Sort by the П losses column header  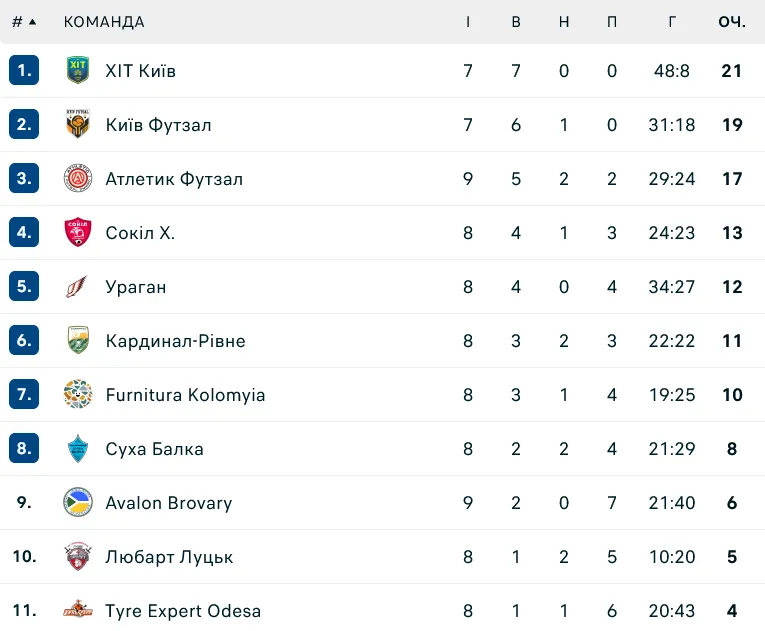point(612,22)
